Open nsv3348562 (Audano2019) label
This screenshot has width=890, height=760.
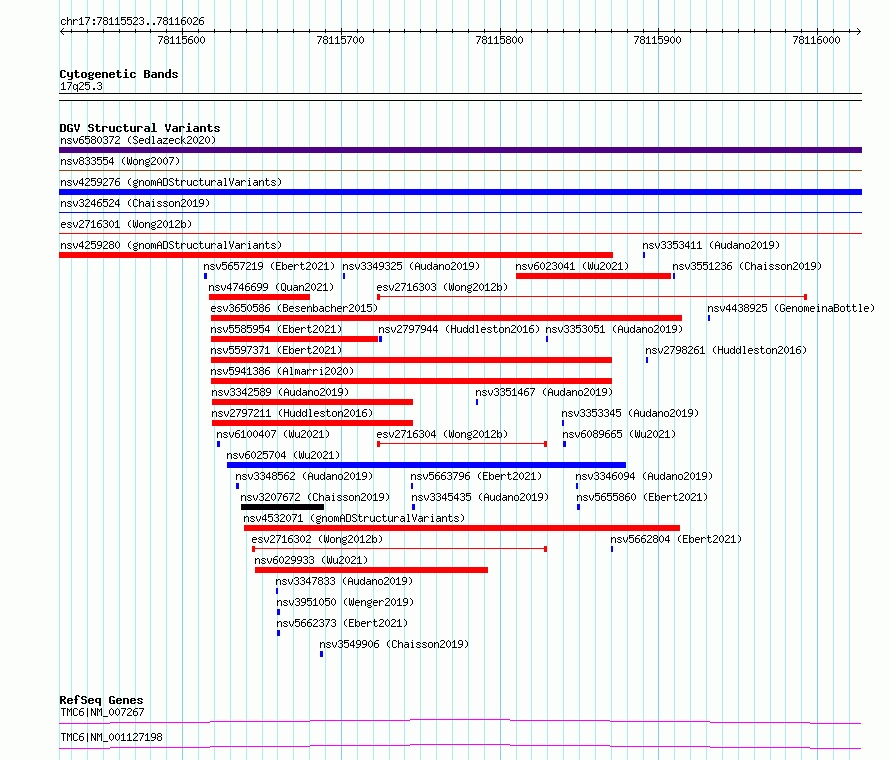304,476
